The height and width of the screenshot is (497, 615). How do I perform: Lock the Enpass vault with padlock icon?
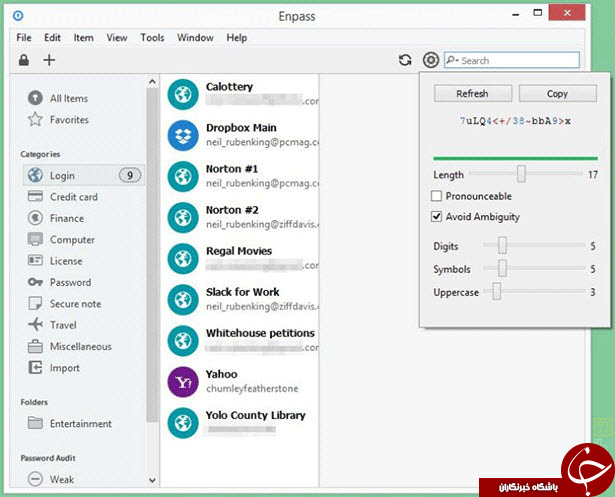(x=24, y=60)
